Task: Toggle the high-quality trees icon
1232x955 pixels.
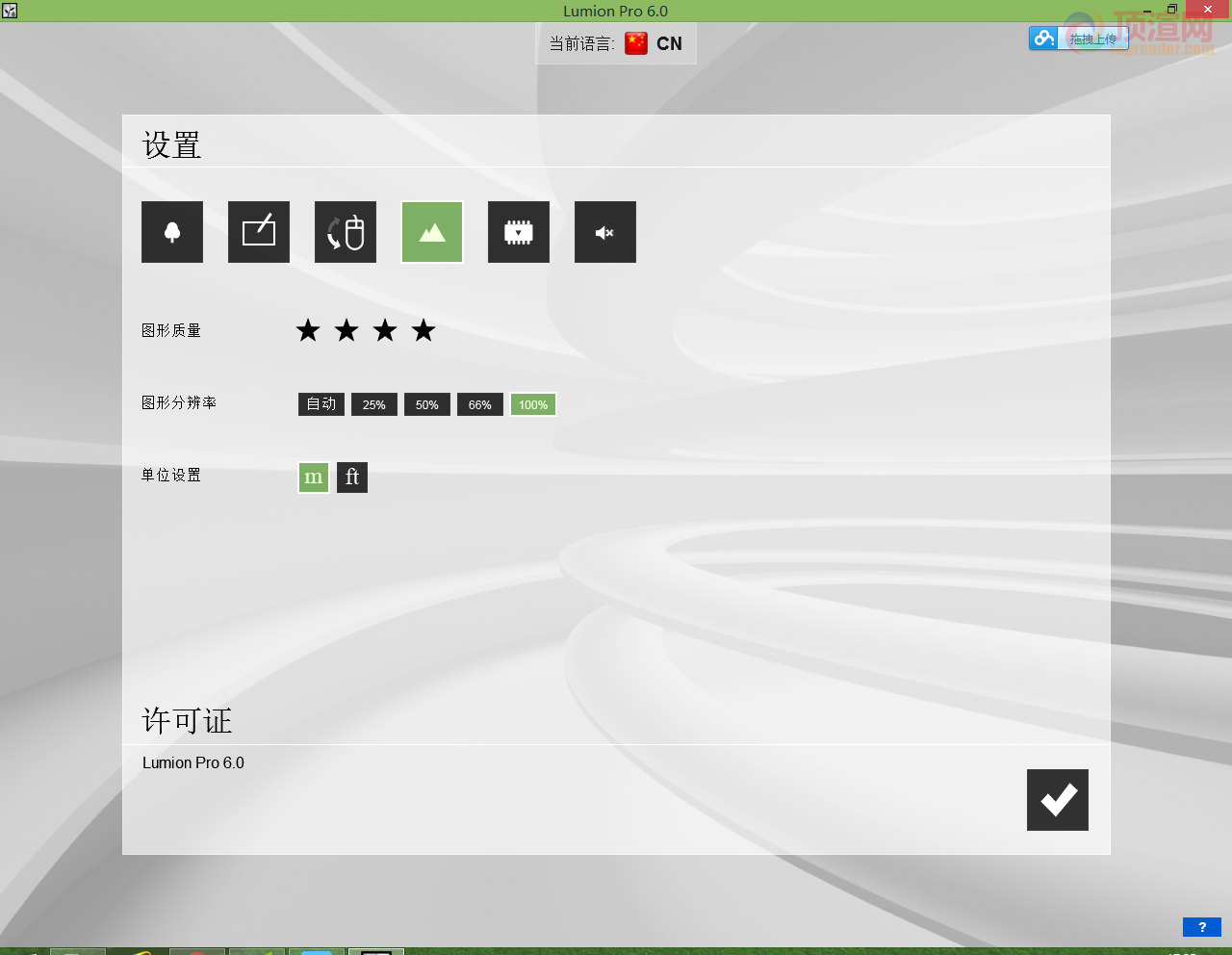Action: tap(172, 232)
